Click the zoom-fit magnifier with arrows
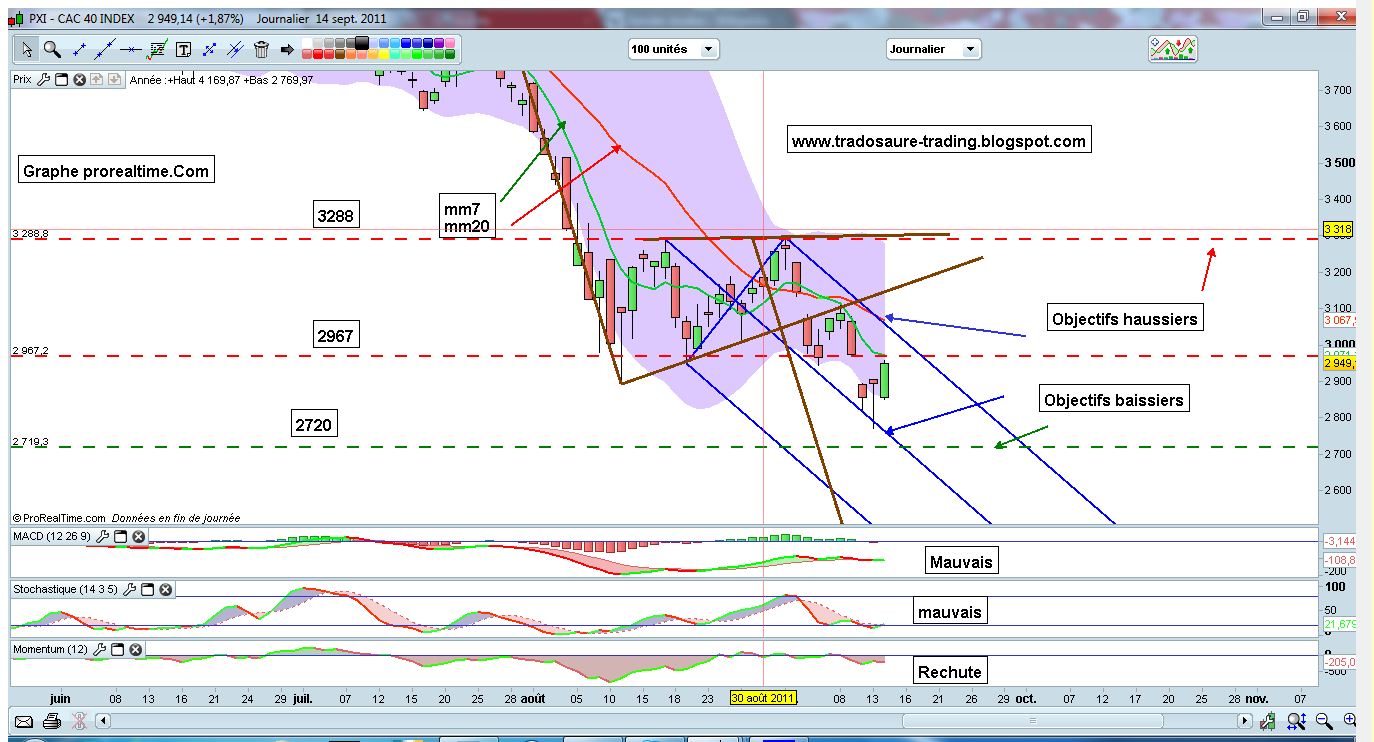The height and width of the screenshot is (742, 1374). tap(1297, 721)
